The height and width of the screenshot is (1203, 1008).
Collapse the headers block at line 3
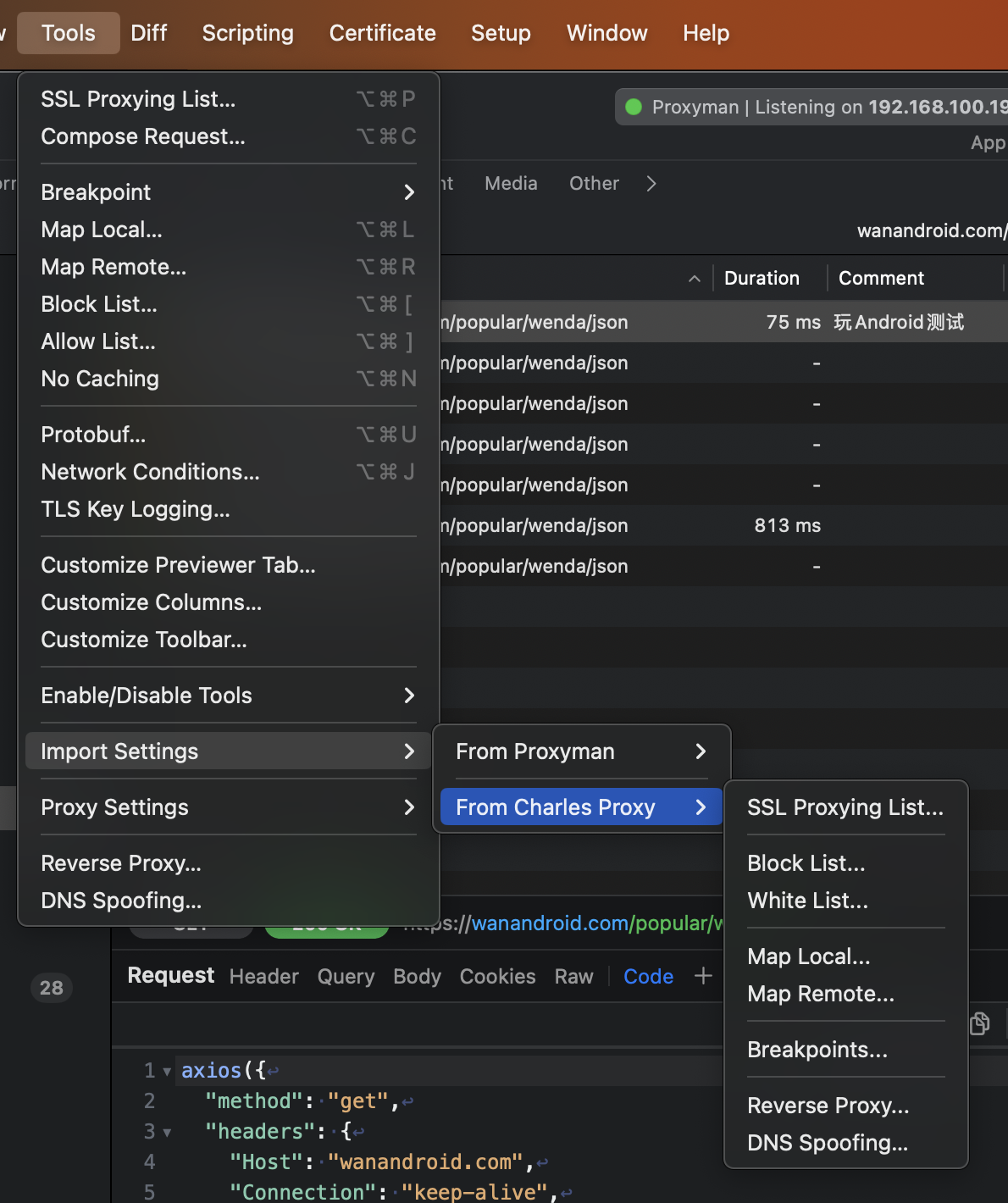coord(167,1133)
